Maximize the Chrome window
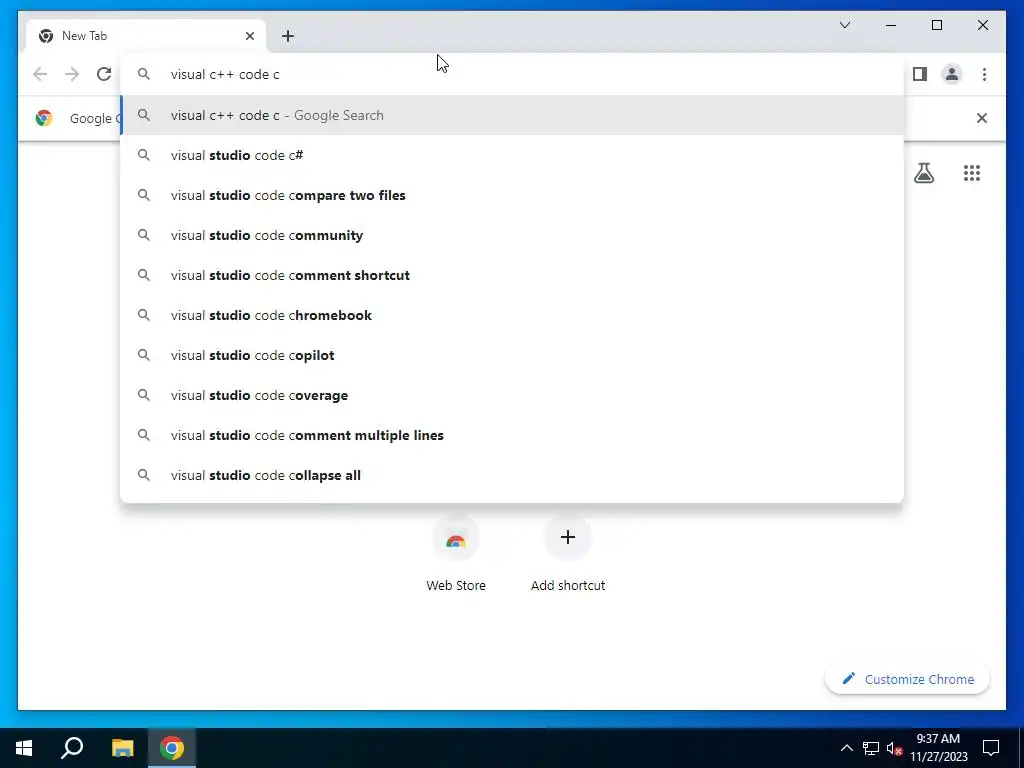 coord(936,25)
